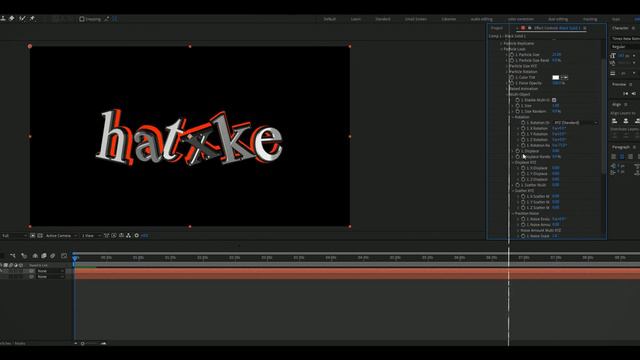Toggle stopwatch for 1. X Scatter Multi
Viewport: 640px width, 360px height.
pyautogui.click(x=523, y=196)
